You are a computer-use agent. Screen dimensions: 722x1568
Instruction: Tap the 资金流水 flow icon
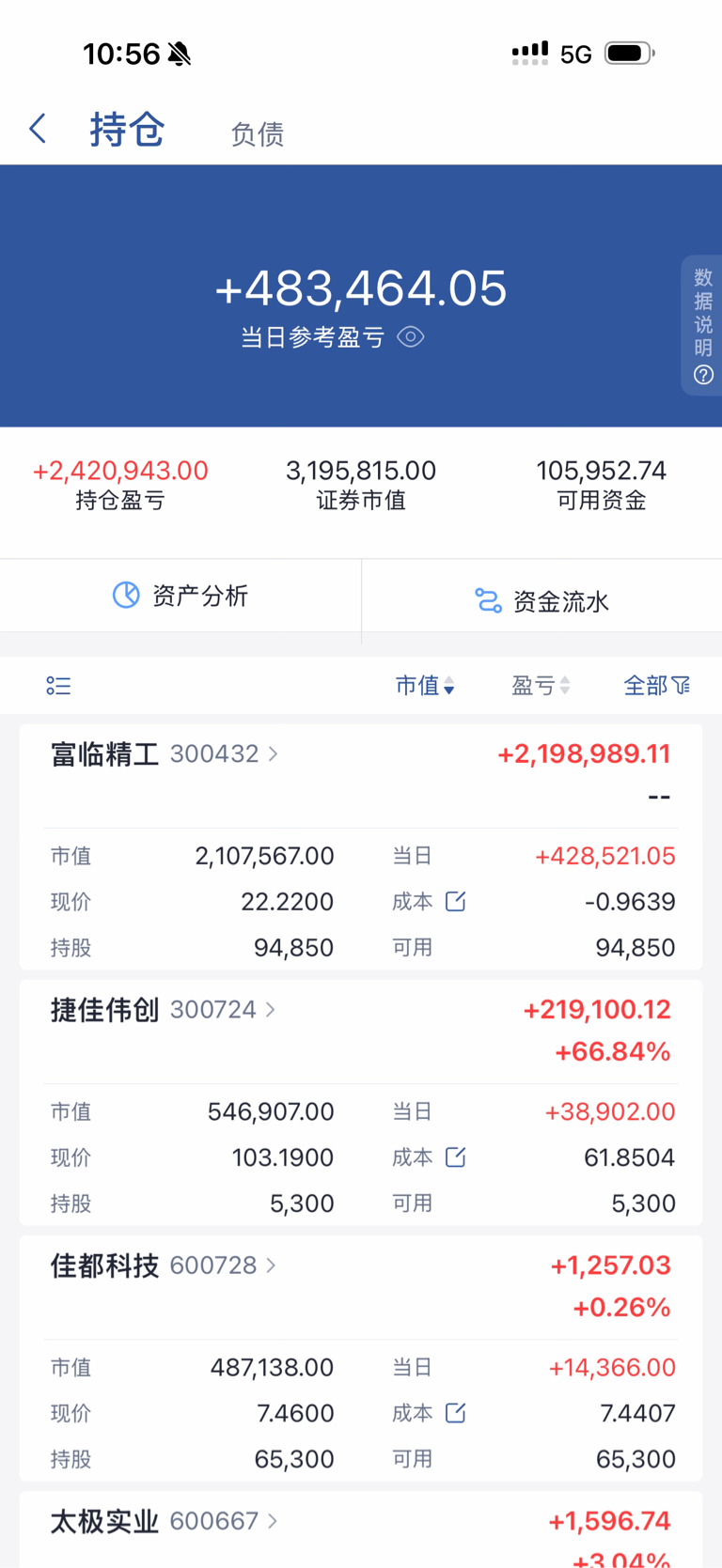pyautogui.click(x=488, y=600)
